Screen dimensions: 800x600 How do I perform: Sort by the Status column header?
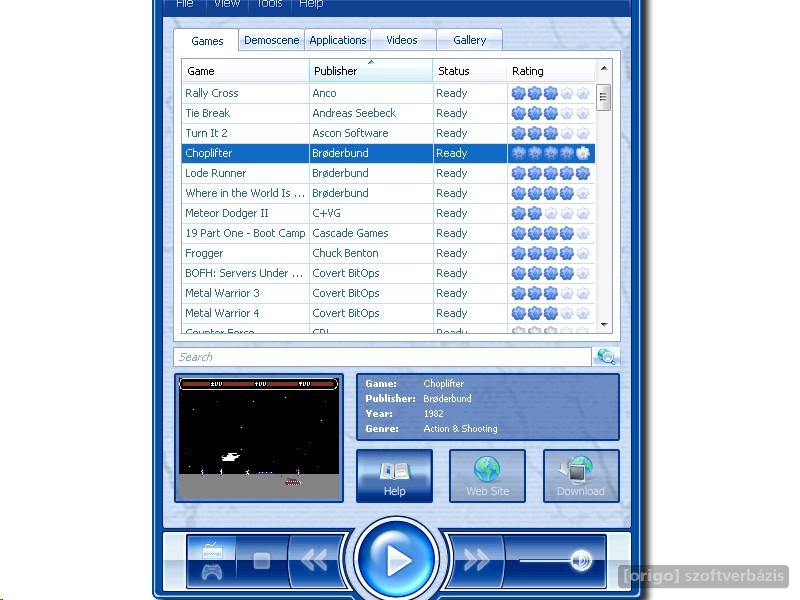(470, 71)
